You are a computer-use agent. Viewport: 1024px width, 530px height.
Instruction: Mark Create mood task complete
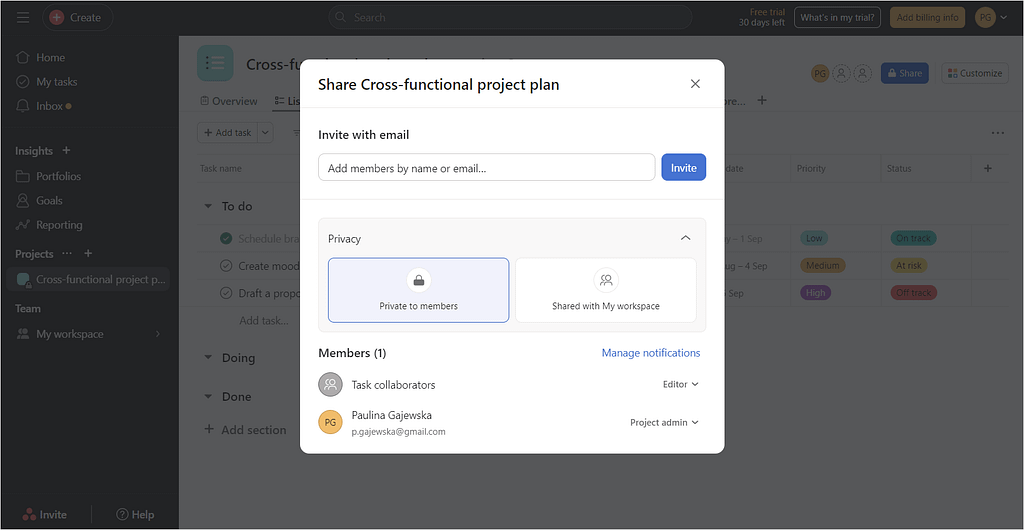(226, 266)
